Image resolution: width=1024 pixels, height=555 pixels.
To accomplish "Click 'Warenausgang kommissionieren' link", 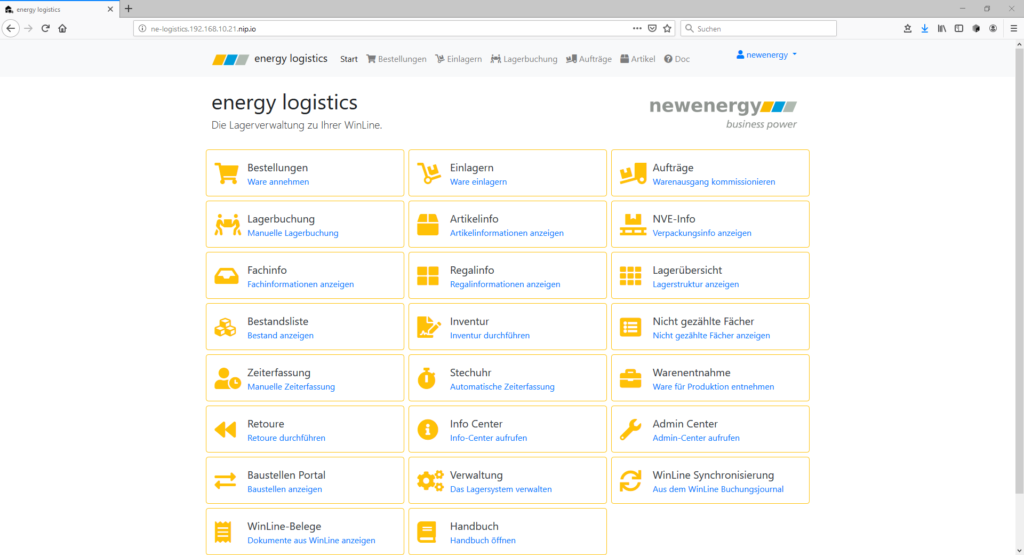I will tap(714, 182).
